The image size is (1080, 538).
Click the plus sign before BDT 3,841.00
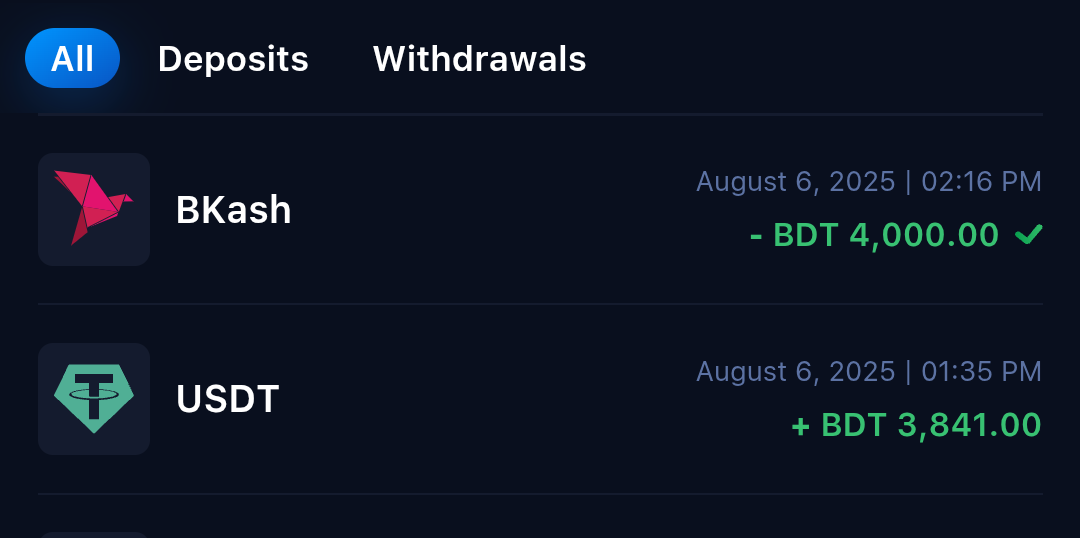click(x=800, y=426)
